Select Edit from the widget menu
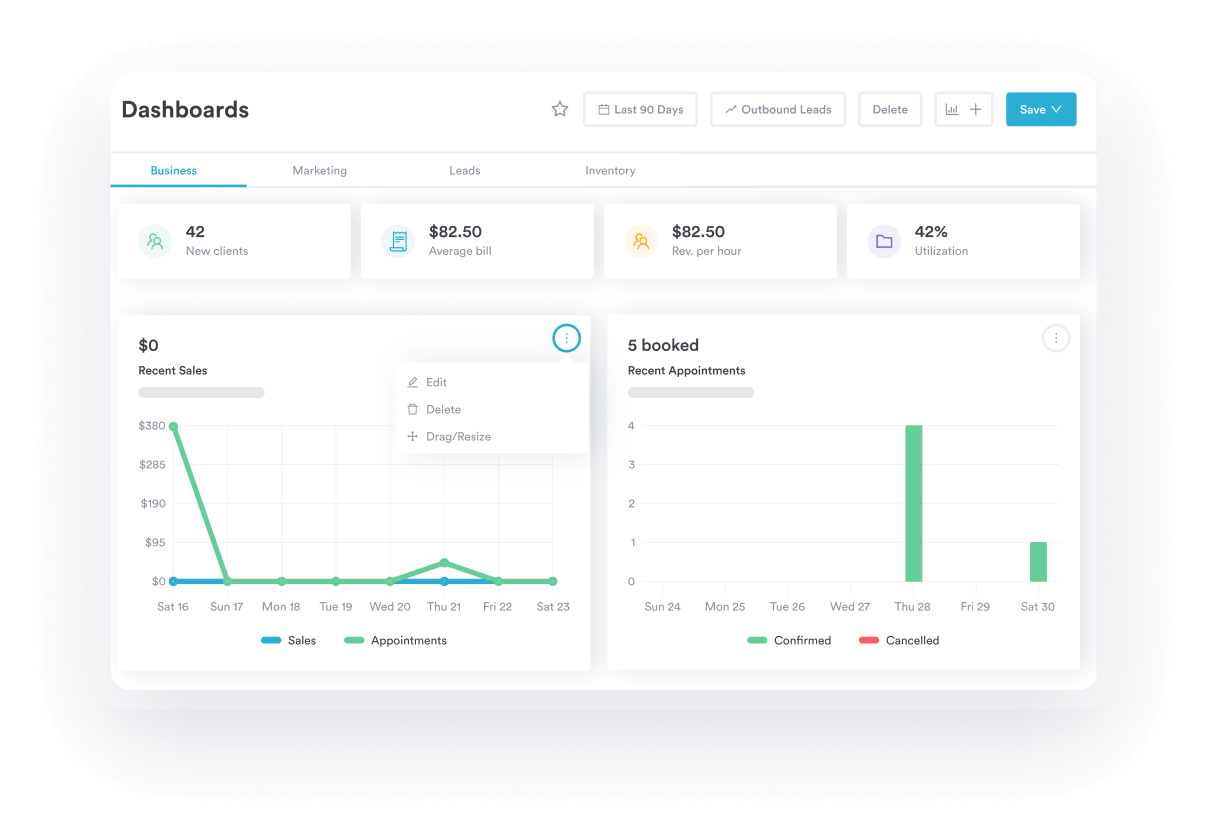This screenshot has height=840, width=1210. click(x=436, y=382)
